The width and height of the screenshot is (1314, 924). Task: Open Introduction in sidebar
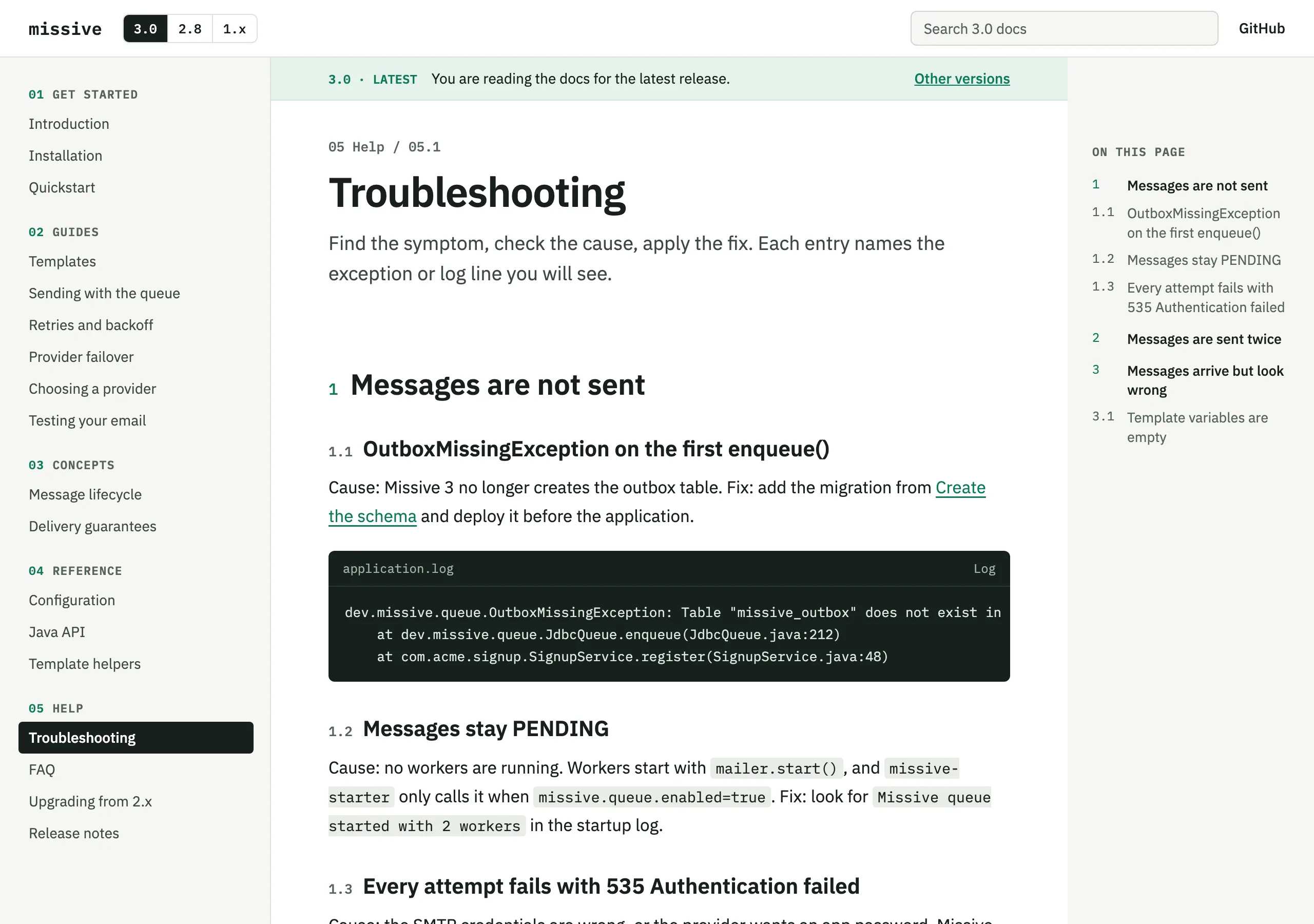pos(69,124)
